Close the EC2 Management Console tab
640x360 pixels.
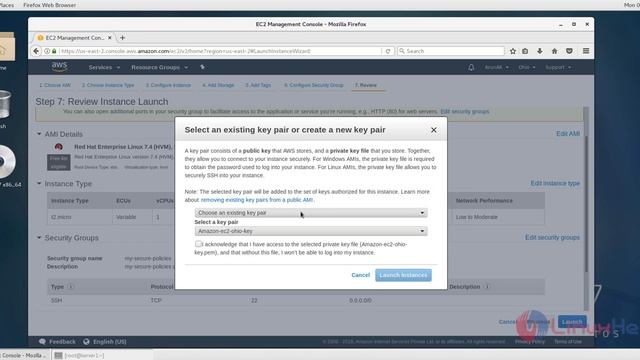pyautogui.click(x=109, y=38)
